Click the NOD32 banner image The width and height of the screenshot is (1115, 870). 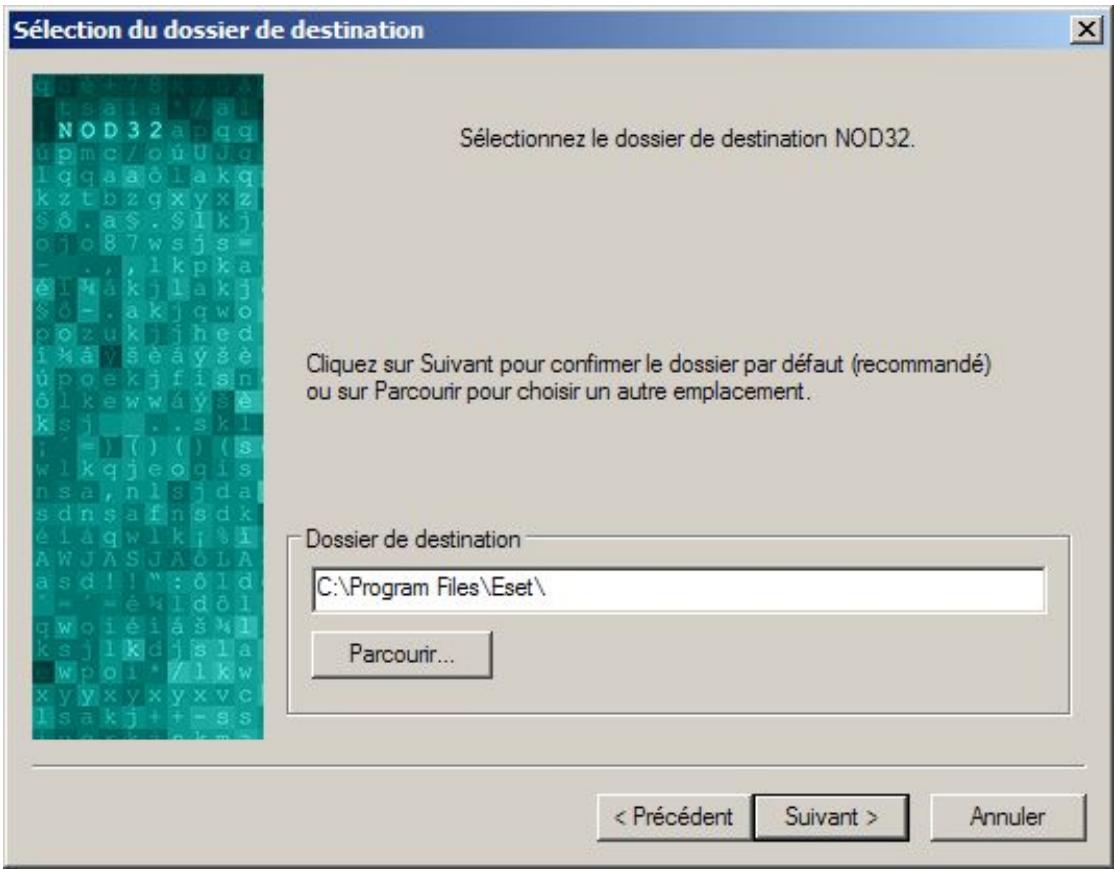[x=148, y=406]
